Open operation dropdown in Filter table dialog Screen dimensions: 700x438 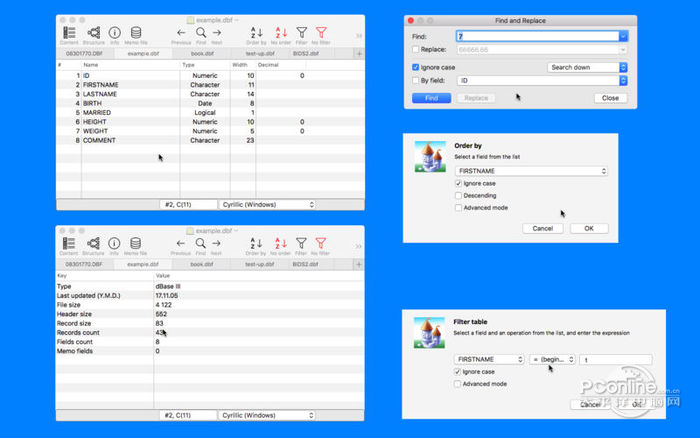coord(552,359)
